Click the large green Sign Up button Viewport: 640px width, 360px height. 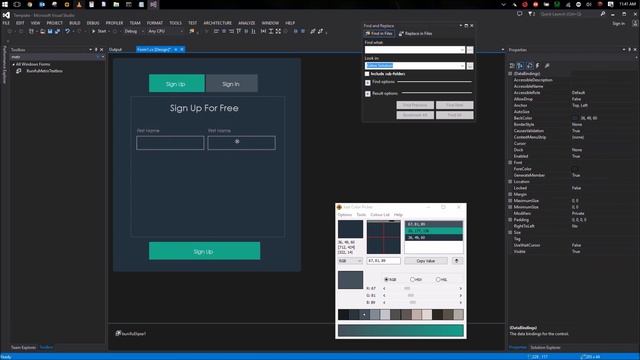(x=204, y=251)
